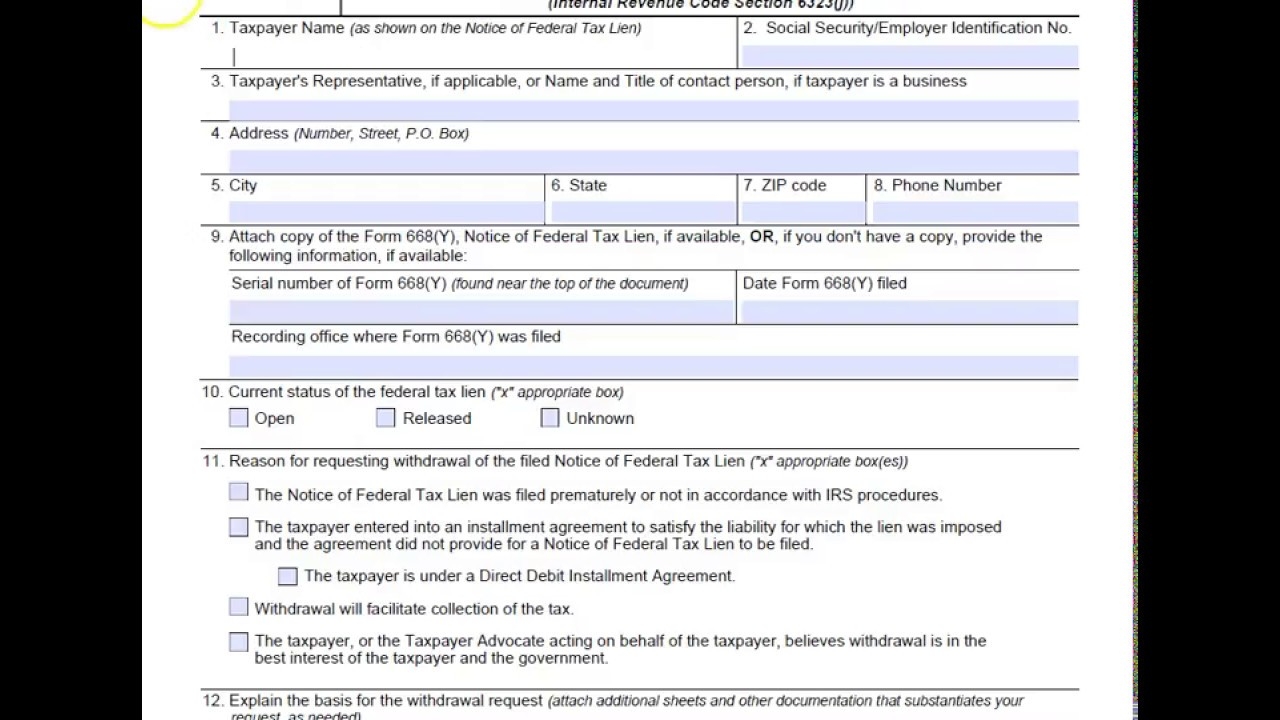Click the '6. State' label
1280x720 pixels.
click(579, 185)
